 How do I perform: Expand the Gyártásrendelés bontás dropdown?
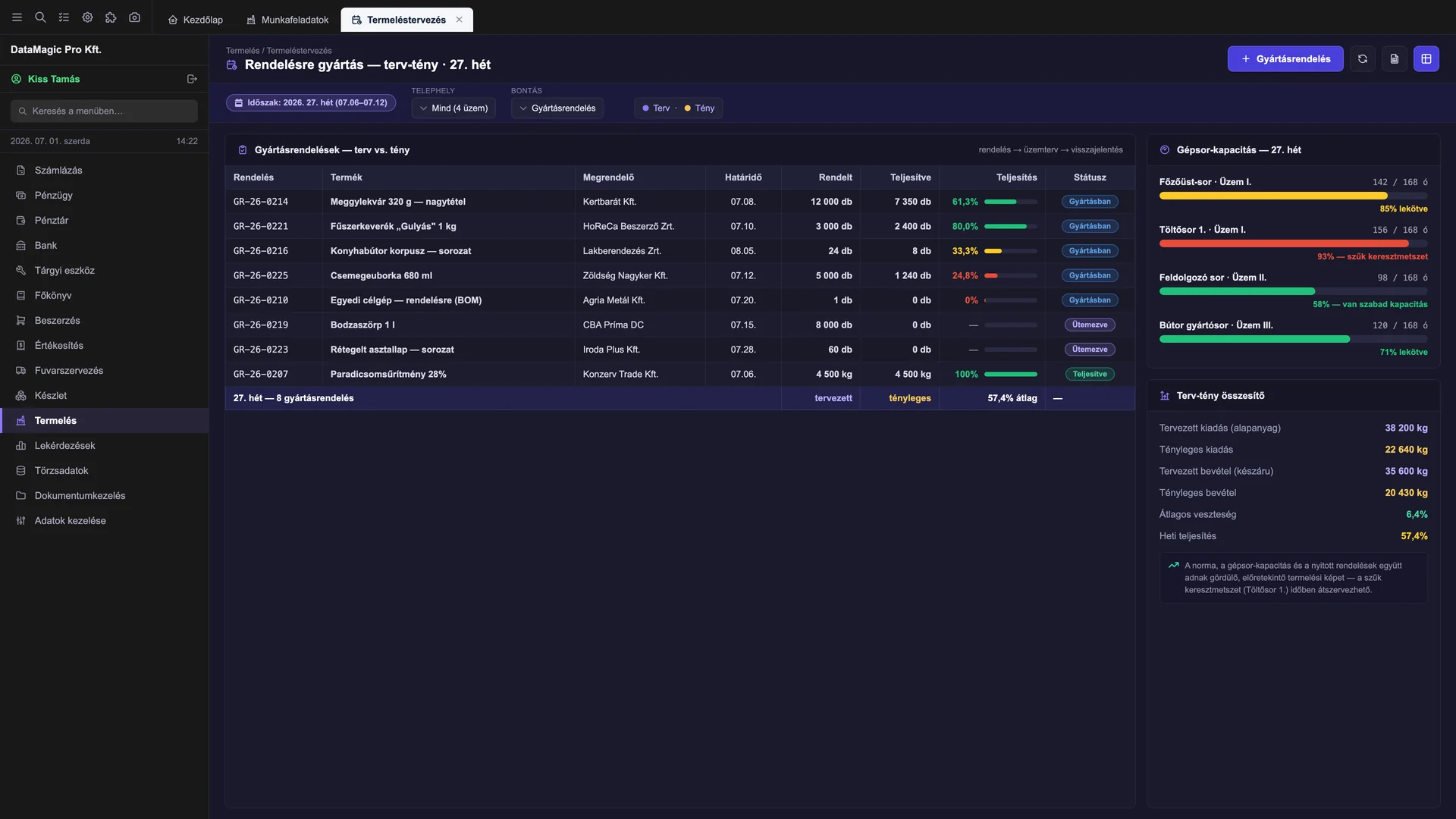pos(557,108)
